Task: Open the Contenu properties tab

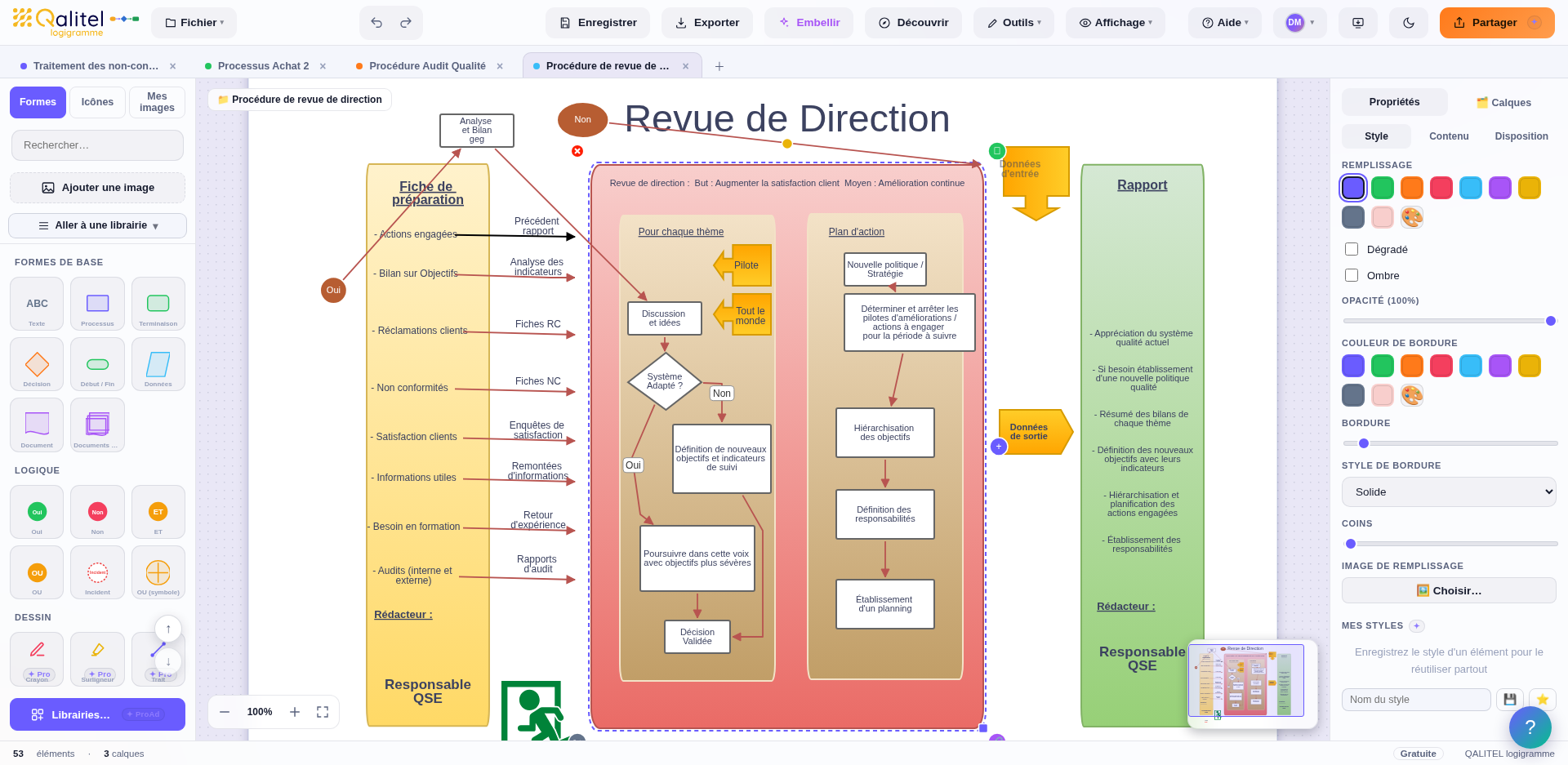Action: click(x=1449, y=136)
